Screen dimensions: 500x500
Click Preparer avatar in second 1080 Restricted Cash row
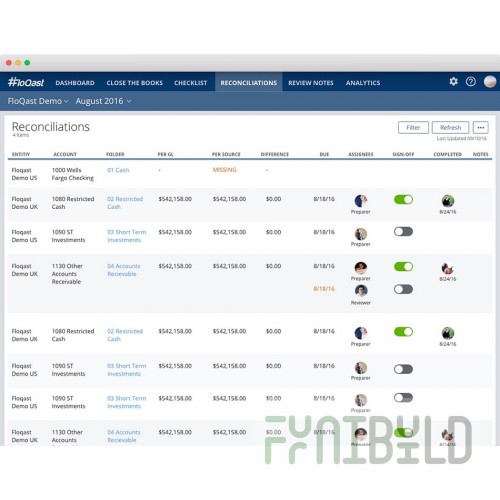pyautogui.click(x=361, y=333)
